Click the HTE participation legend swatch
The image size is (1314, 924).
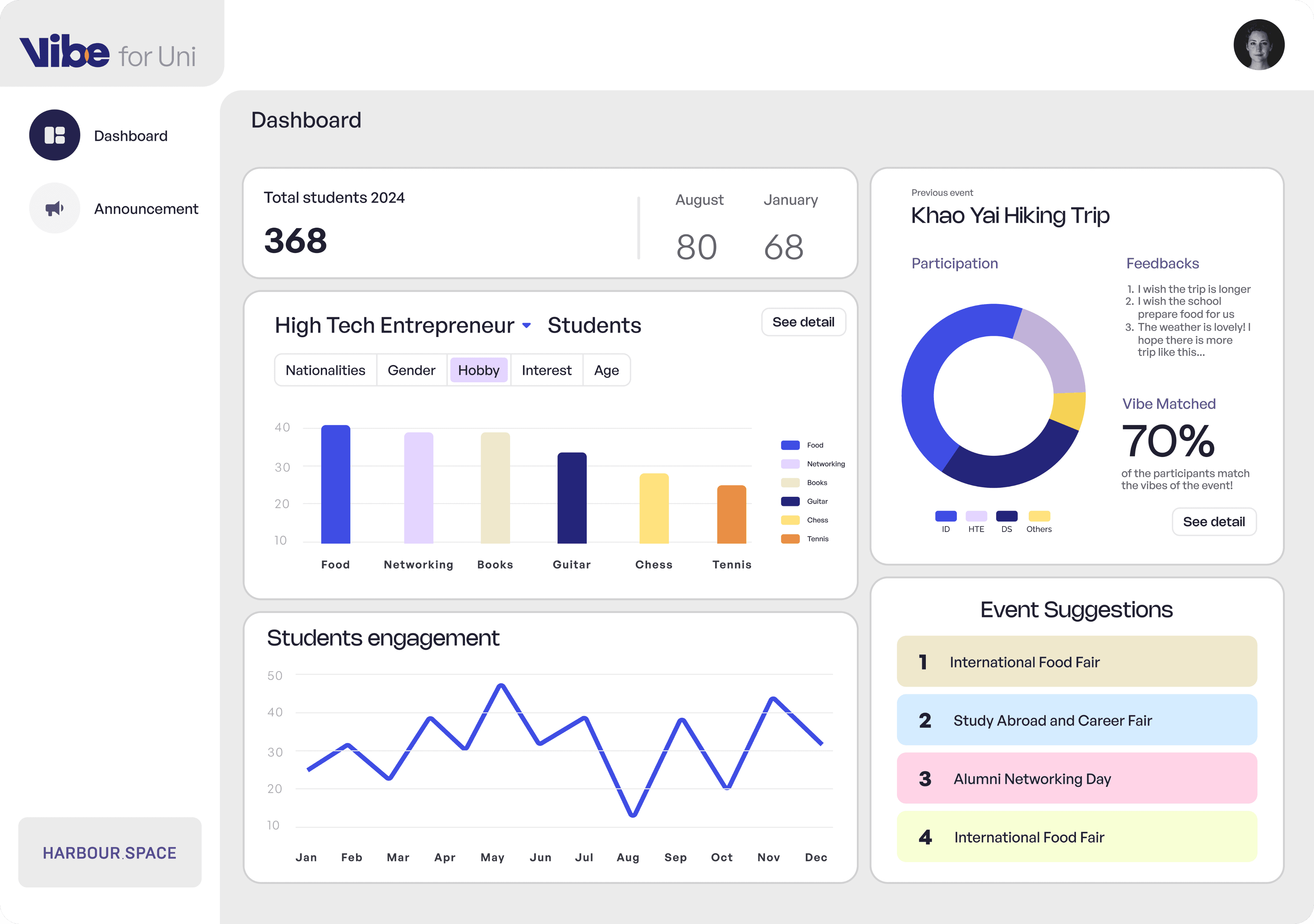click(x=976, y=516)
